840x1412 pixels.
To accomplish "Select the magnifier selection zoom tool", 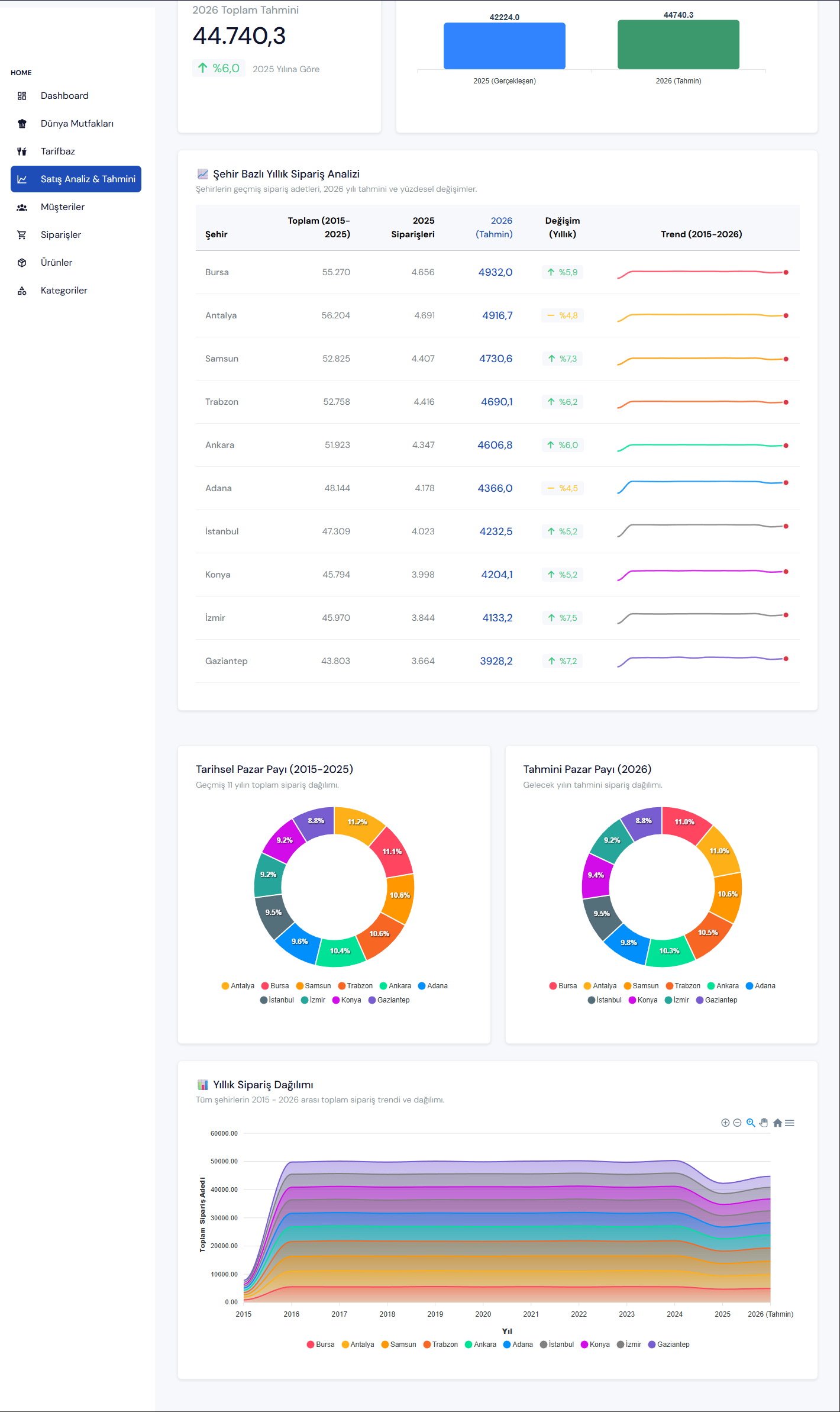I will 751,1123.
